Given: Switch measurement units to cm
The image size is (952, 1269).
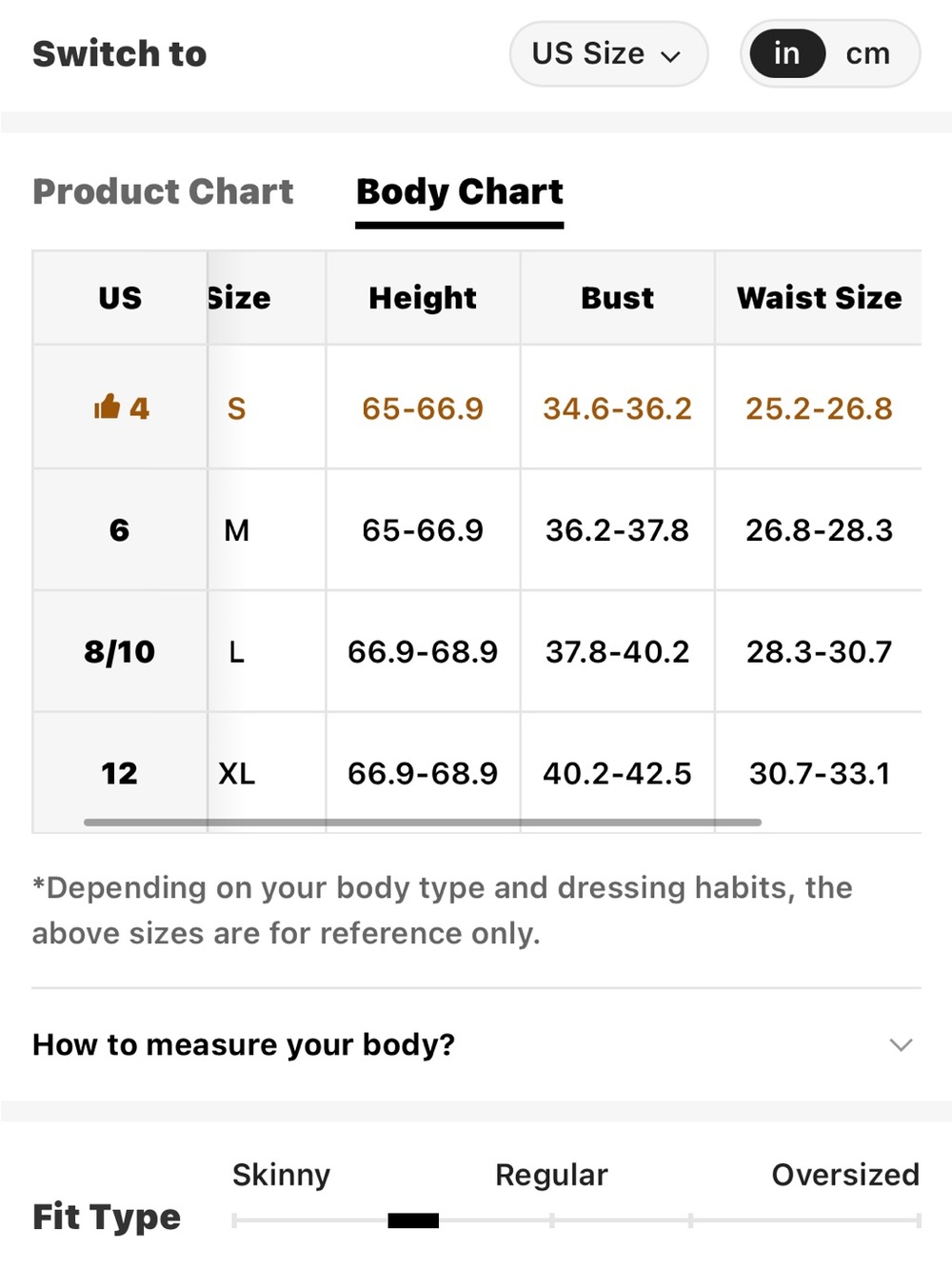Looking at the screenshot, I should pyautogui.click(x=867, y=54).
